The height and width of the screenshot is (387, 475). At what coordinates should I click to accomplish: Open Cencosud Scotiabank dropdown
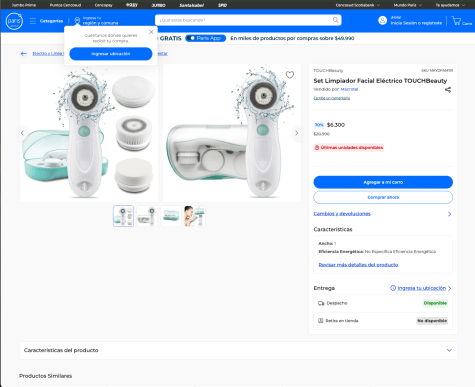tap(357, 5)
